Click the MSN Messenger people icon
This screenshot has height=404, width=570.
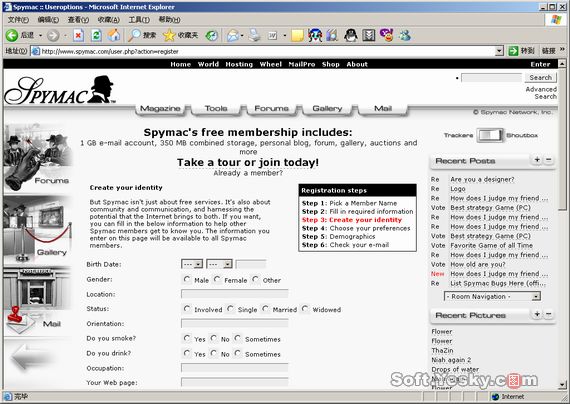pos(405,35)
